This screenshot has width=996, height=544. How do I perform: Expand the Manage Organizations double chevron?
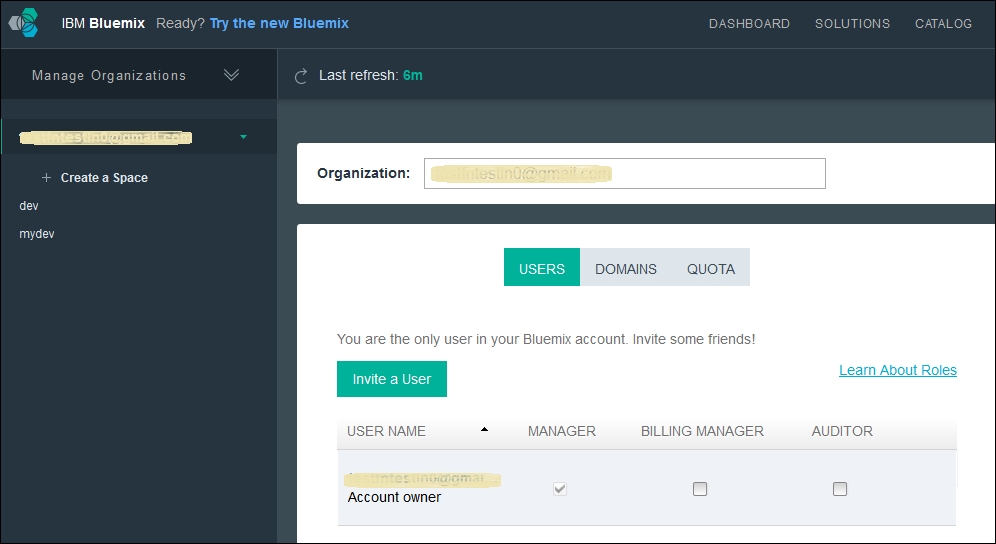(x=231, y=75)
